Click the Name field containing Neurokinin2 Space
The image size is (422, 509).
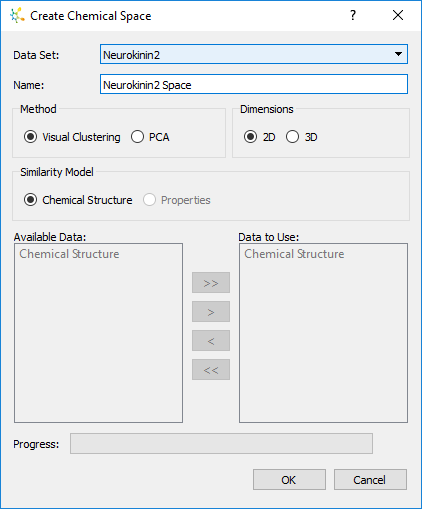click(254, 84)
